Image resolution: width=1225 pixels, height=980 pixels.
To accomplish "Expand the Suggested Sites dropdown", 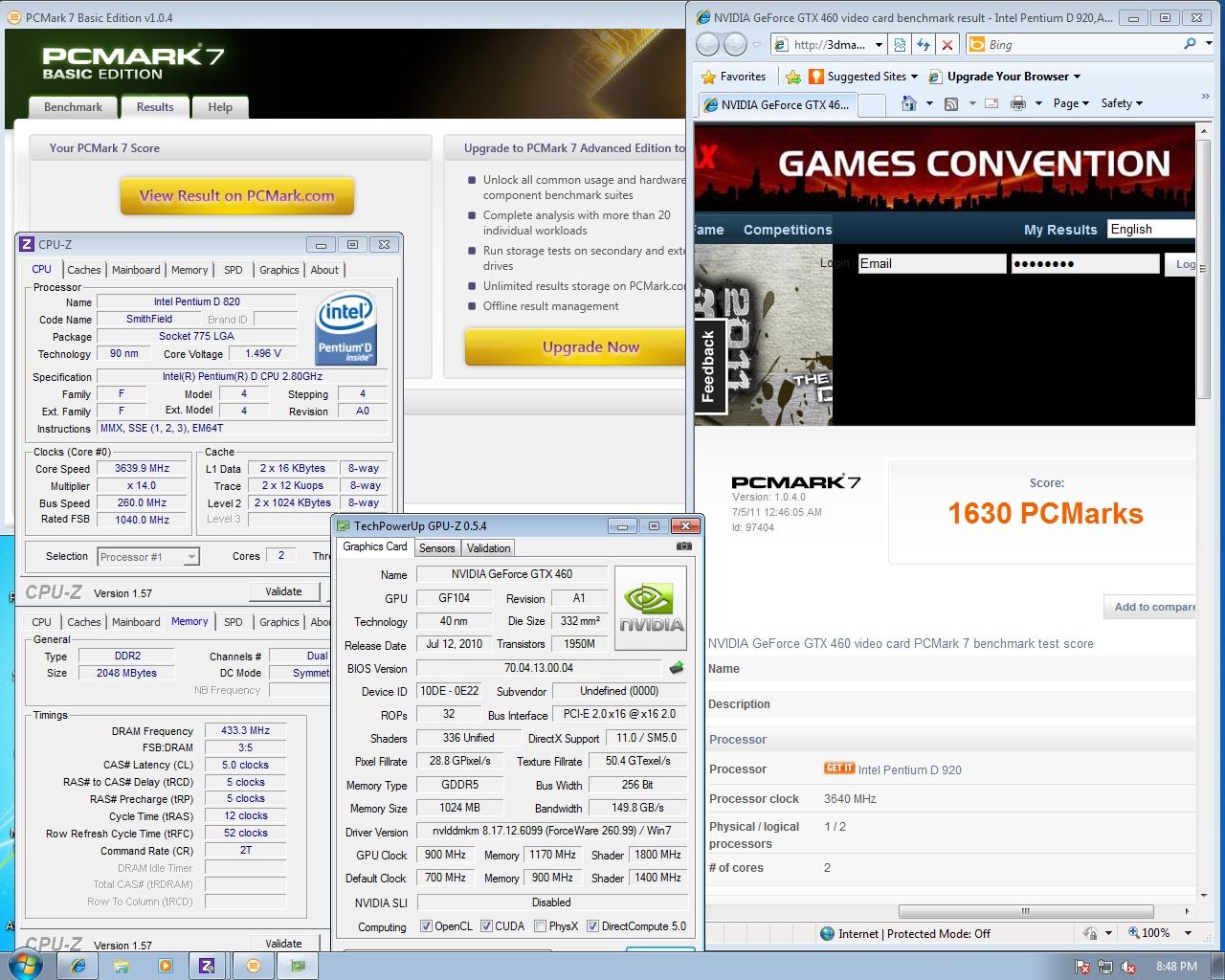I will coord(914,77).
